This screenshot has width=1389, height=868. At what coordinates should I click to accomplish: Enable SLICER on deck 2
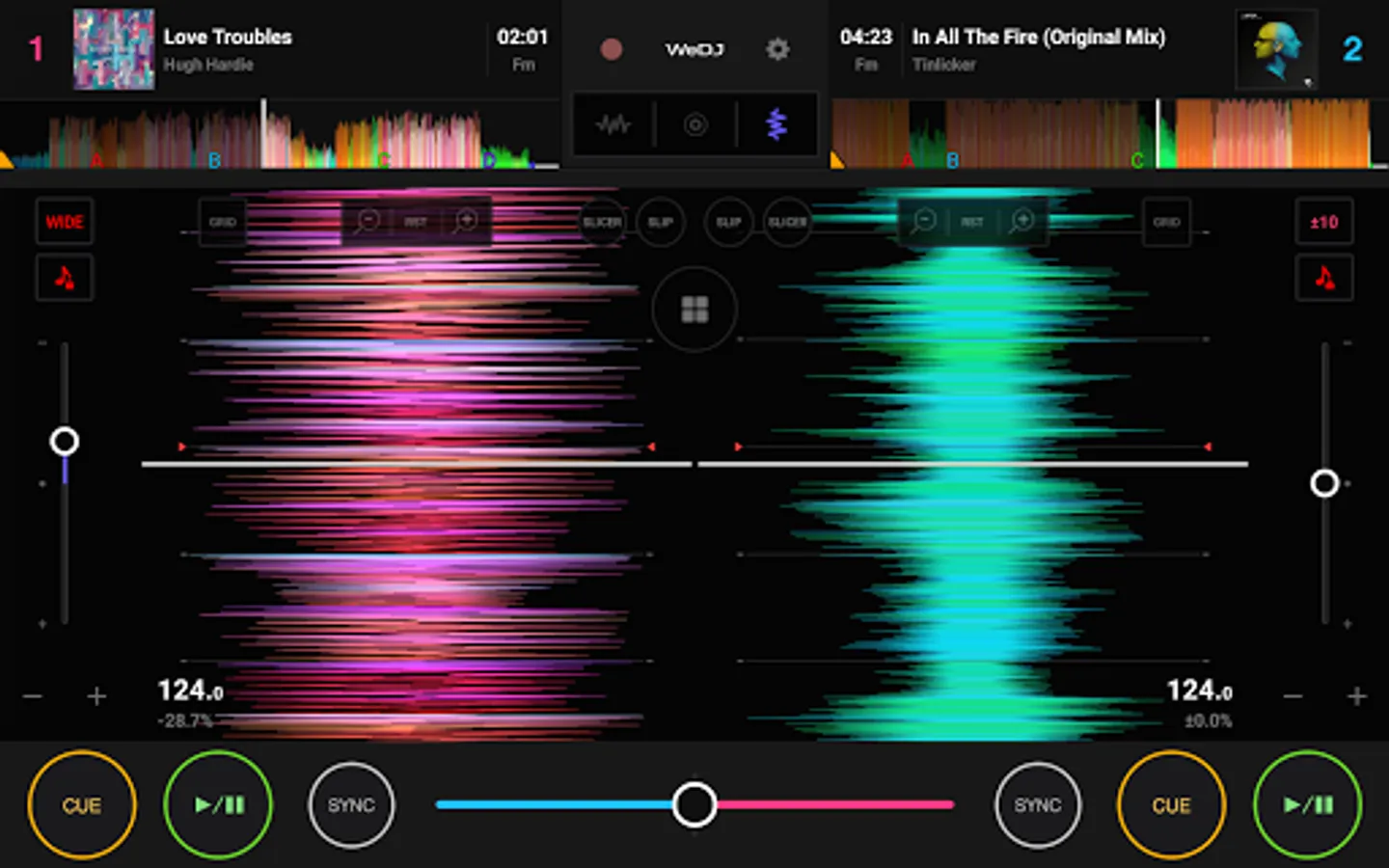click(787, 222)
